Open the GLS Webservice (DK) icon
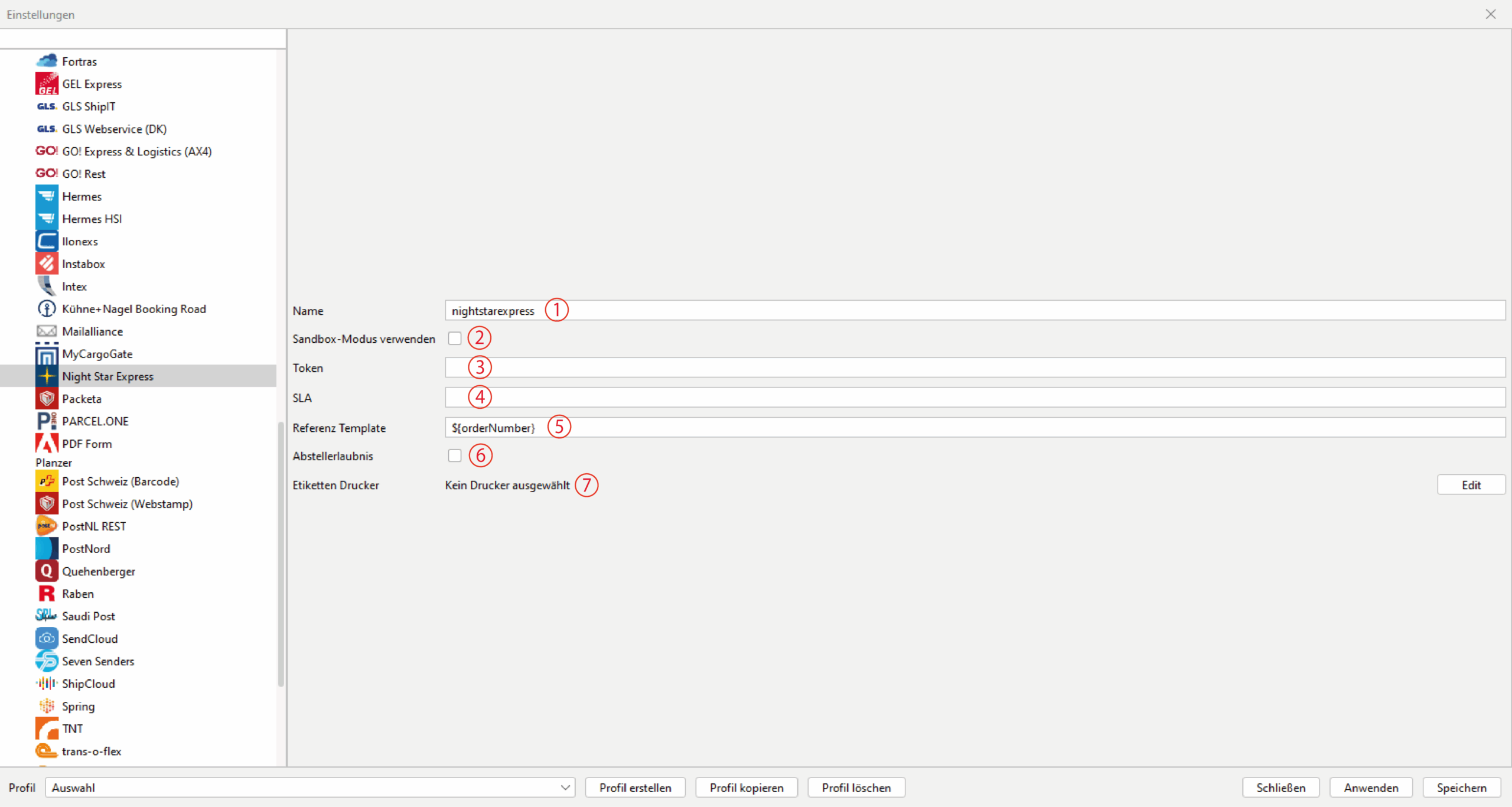Viewport: 1512px width, 807px height. click(x=47, y=129)
